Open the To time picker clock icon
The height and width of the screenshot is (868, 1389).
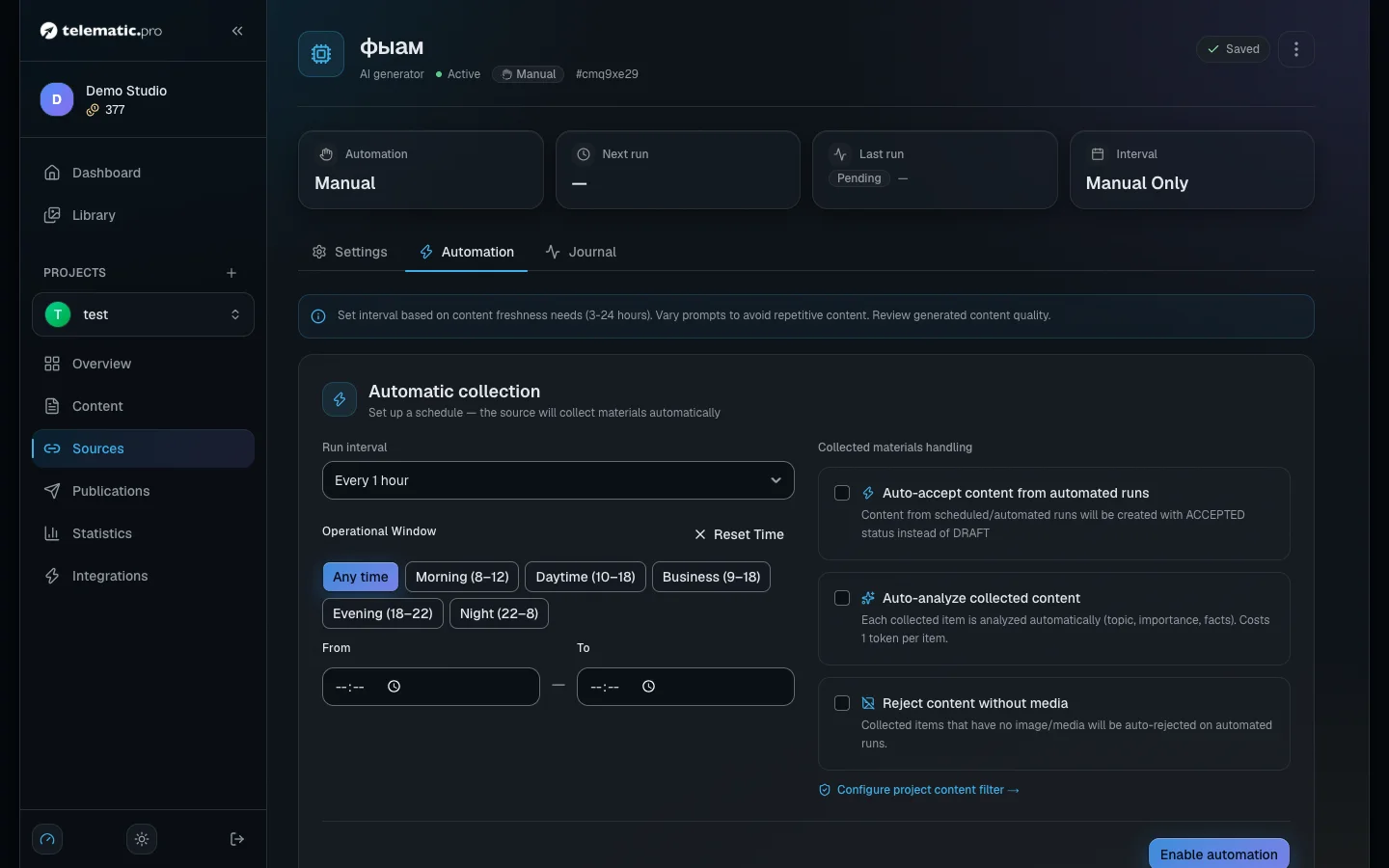click(x=648, y=687)
